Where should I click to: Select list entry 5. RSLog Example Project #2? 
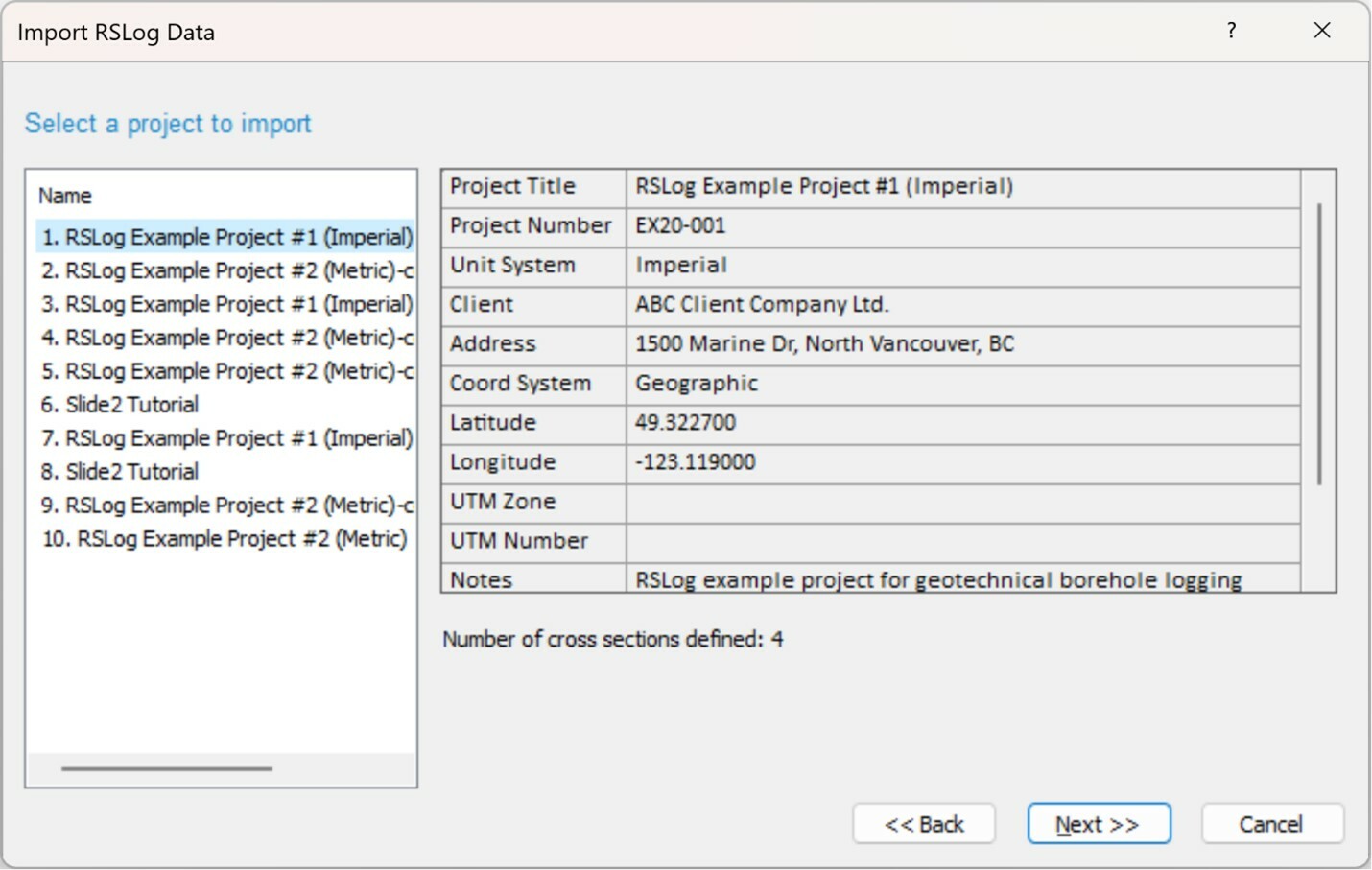point(225,371)
